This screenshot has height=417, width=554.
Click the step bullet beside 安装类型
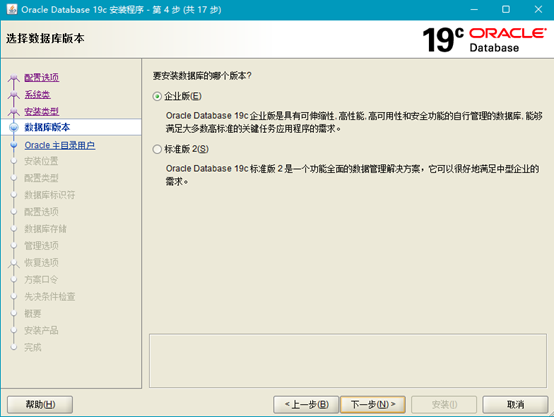click(14, 111)
